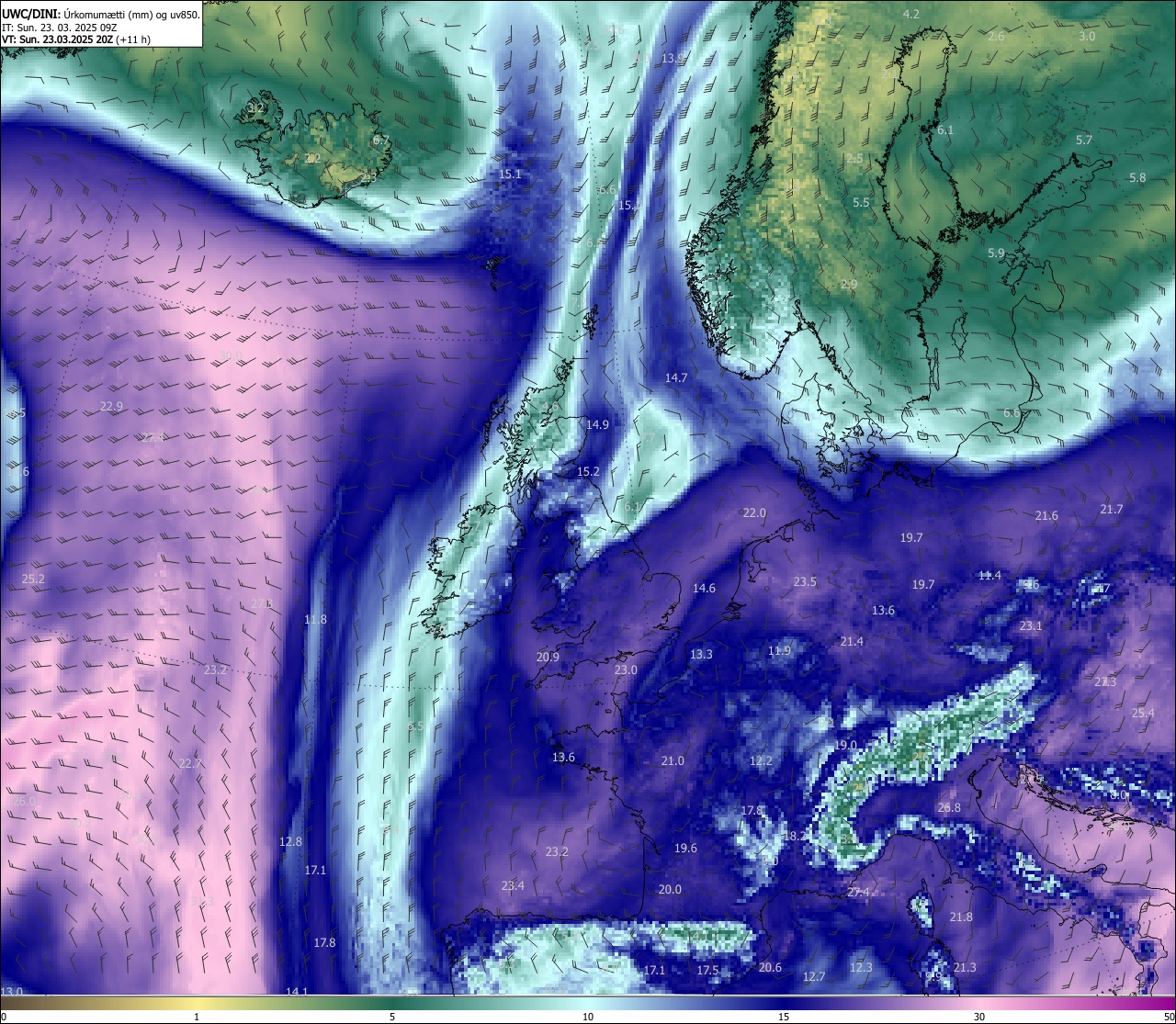Click the 14.6 map value

click(x=704, y=588)
